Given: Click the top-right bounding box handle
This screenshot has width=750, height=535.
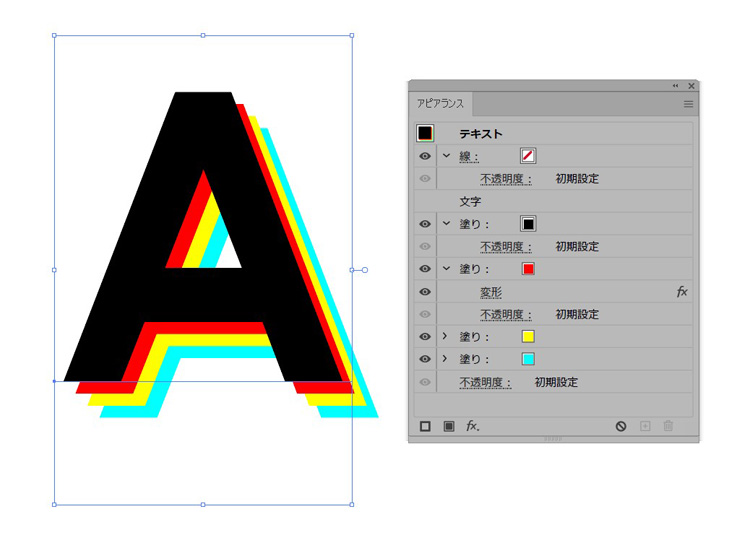Looking at the screenshot, I should pos(352,35).
